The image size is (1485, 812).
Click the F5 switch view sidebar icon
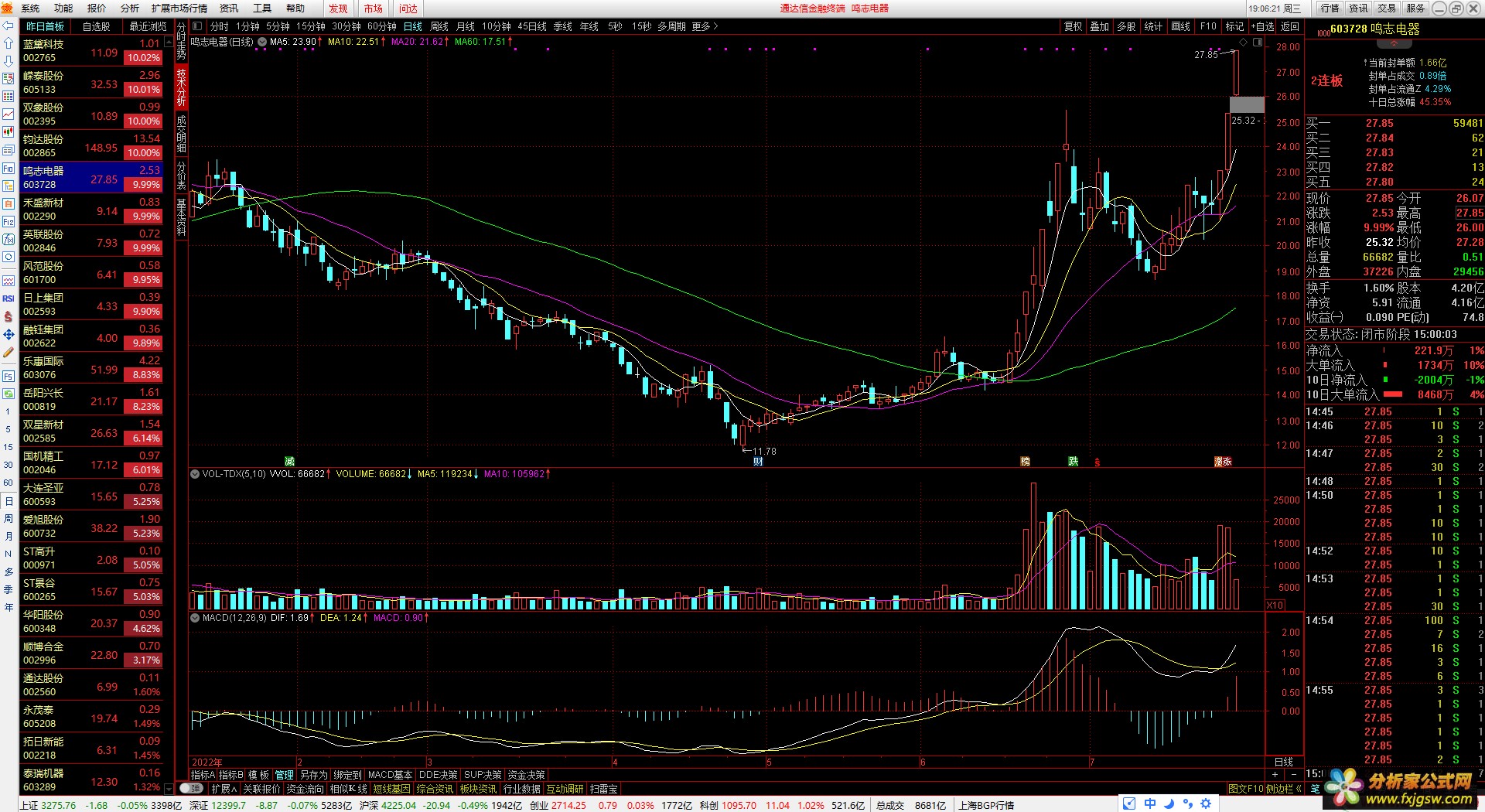pyautogui.click(x=9, y=376)
